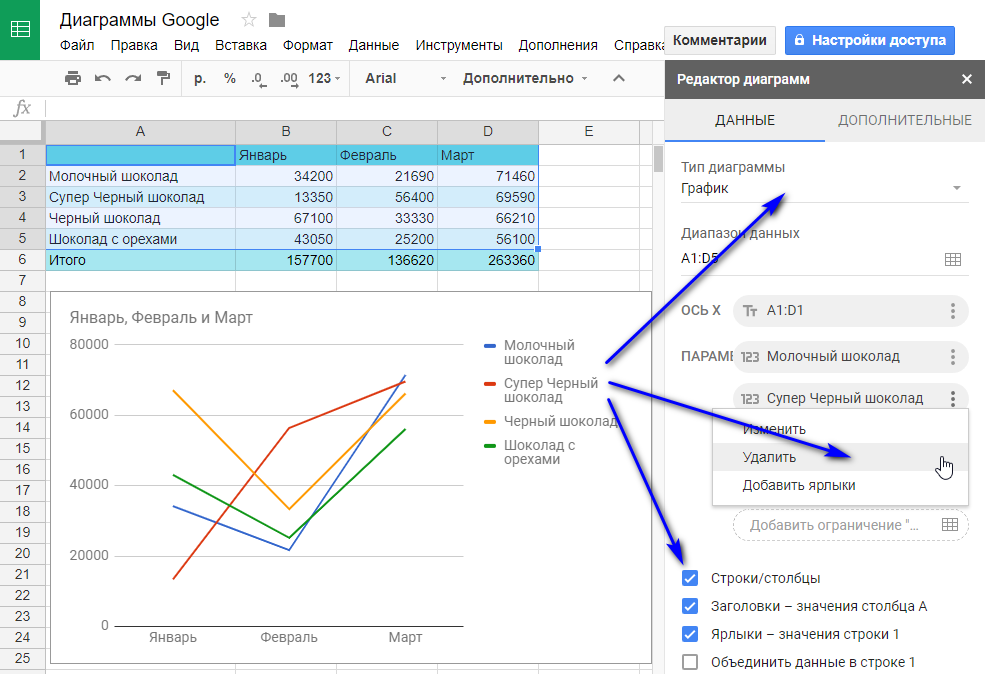Select column B header

[286, 132]
